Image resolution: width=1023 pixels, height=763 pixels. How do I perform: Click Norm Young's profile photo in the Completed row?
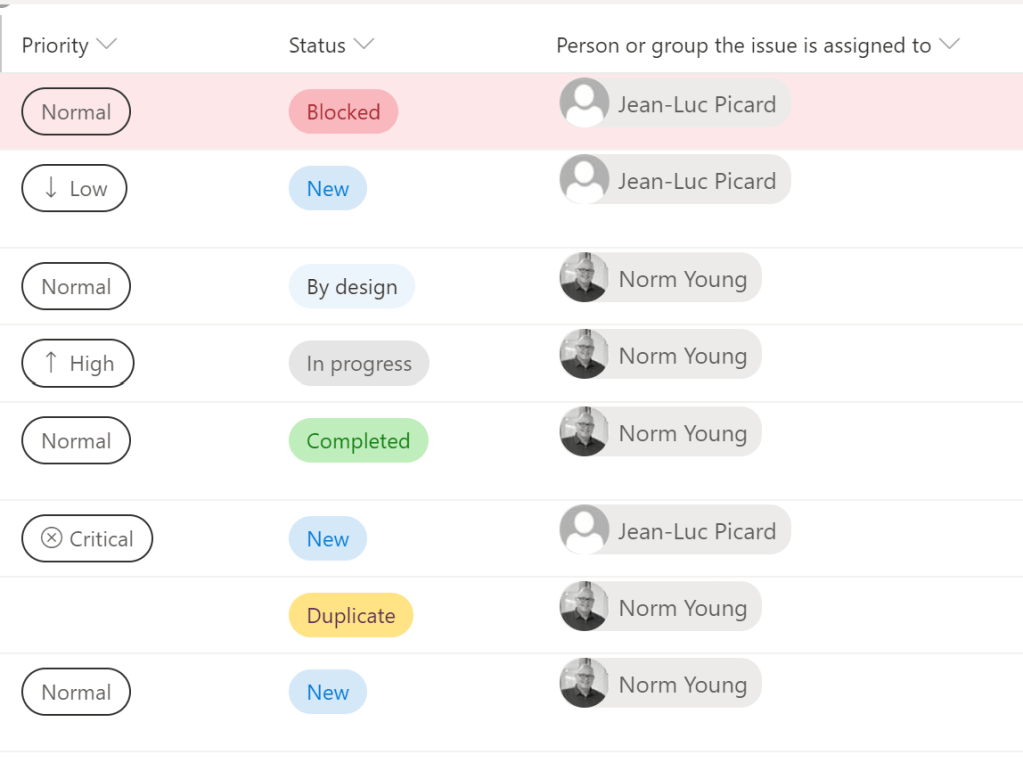(x=584, y=432)
